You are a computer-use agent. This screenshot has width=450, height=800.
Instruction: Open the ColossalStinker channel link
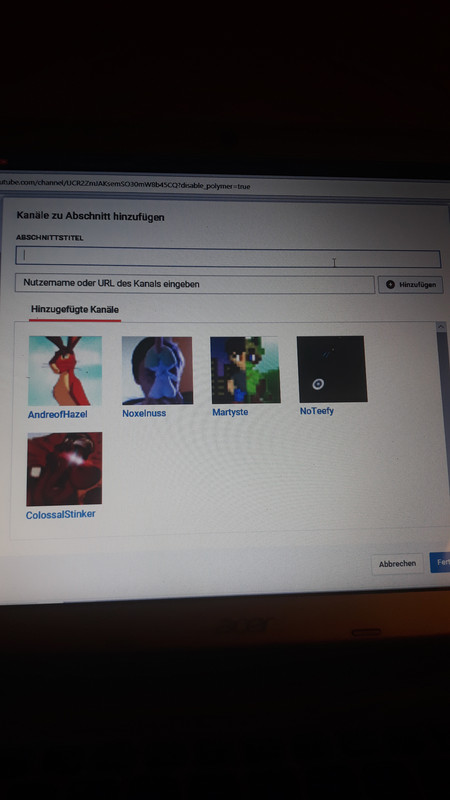tap(60, 515)
